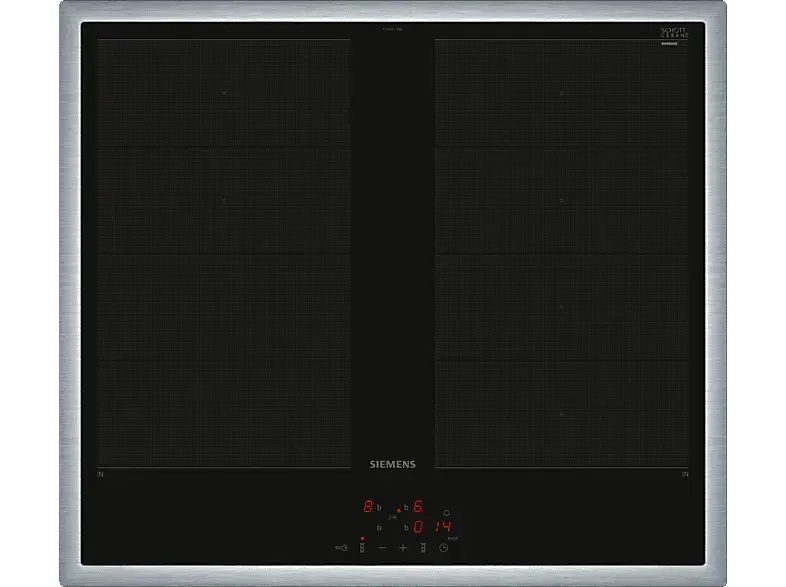Touch the top-left cooking zone
Viewport: 786px width, 587px height.
click(223, 93)
